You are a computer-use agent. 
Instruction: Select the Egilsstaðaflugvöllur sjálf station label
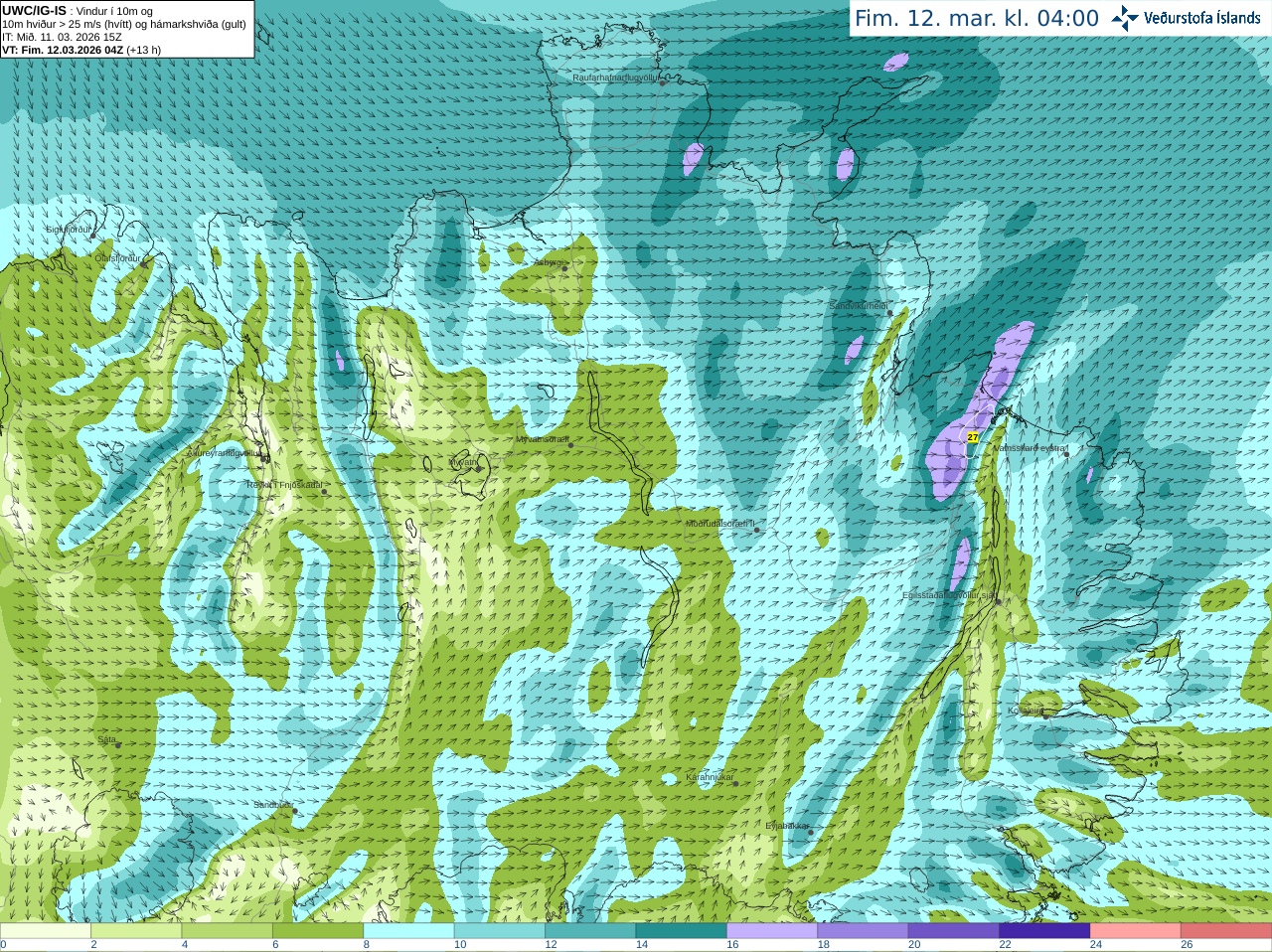[949, 595]
